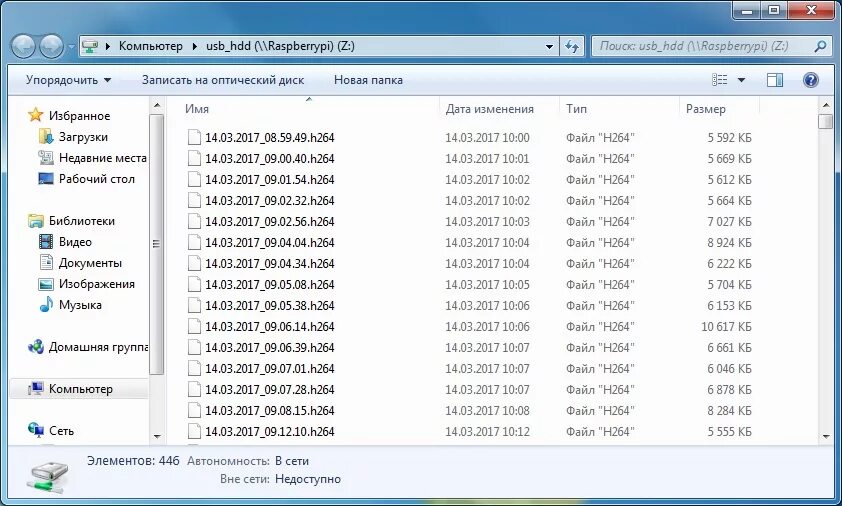This screenshot has height=506, width=842.
Task: Click file icon of 14.03.2017_09.08.15.h264
Action: [194, 410]
